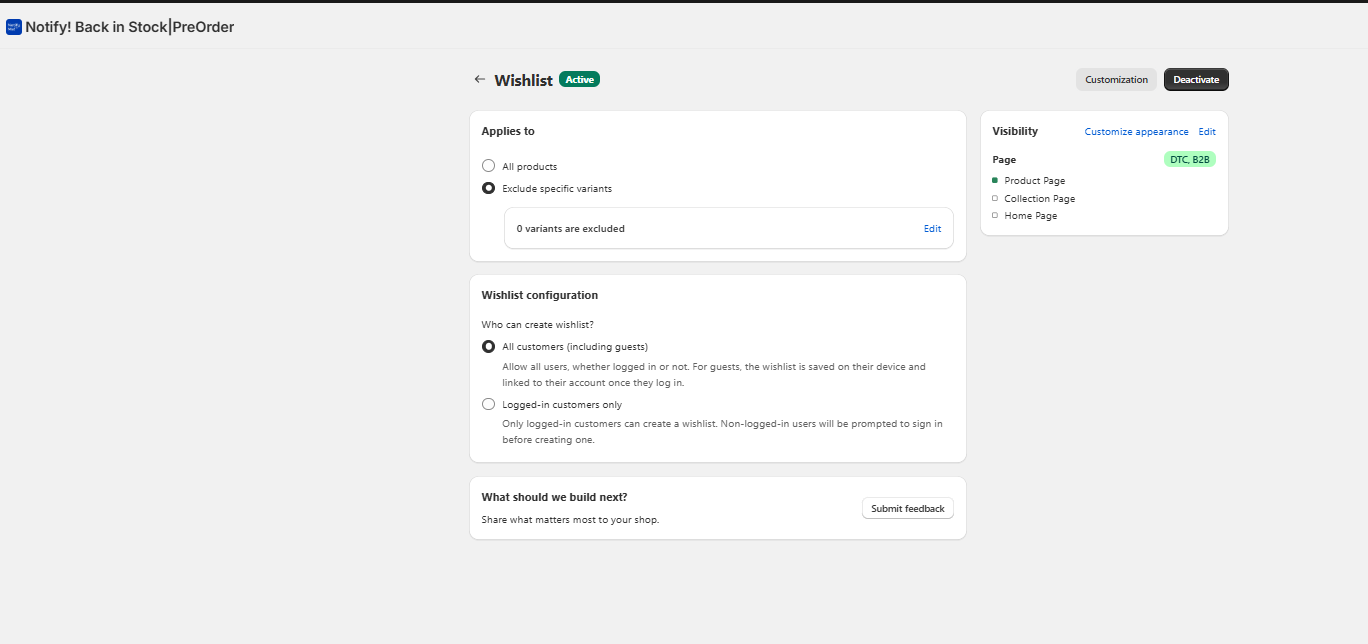Select the All products radio option
Viewport: 1368px width, 644px height.
click(488, 166)
